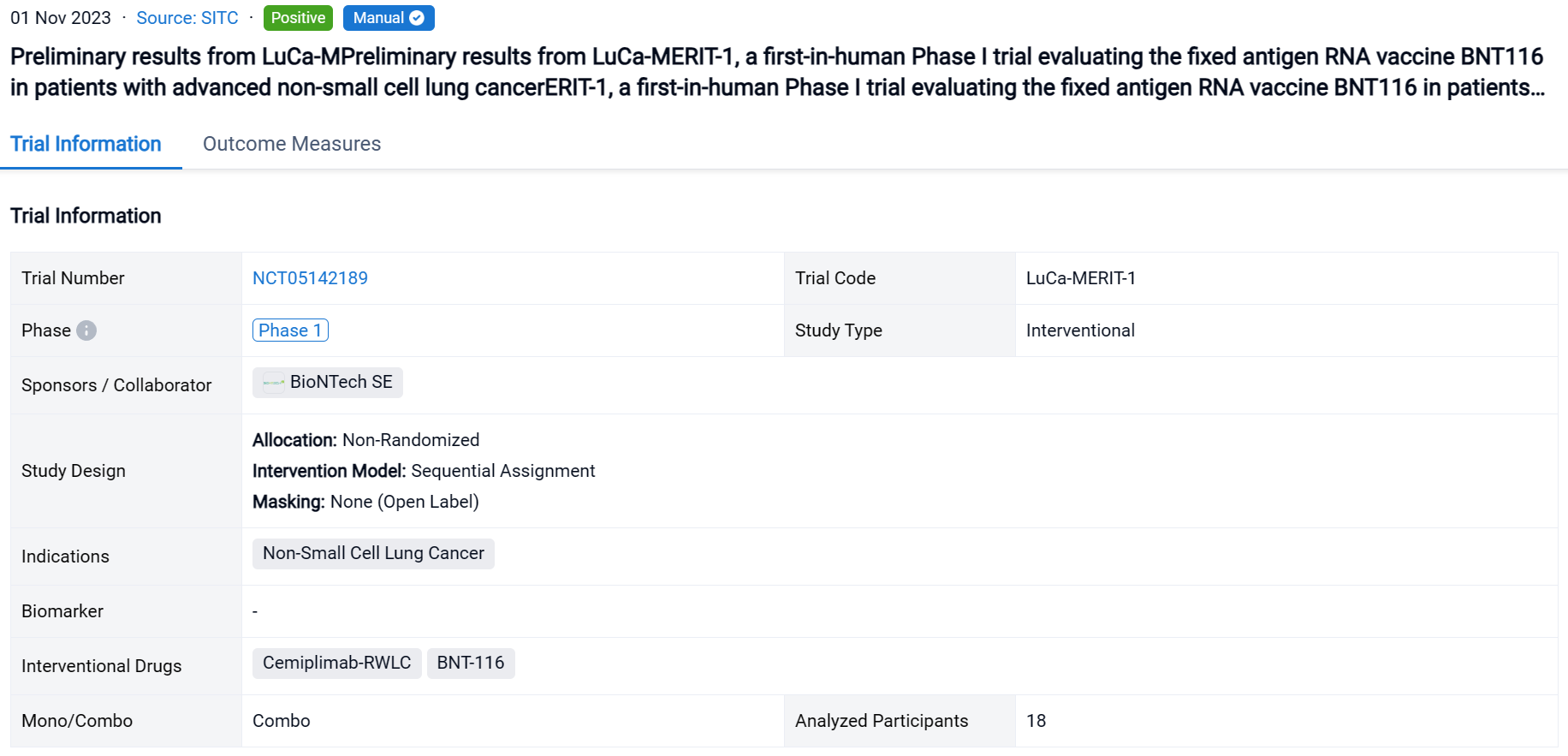Select the Trial Information tab
Image resolution: width=1568 pixels, height=756 pixels.
pos(86,144)
